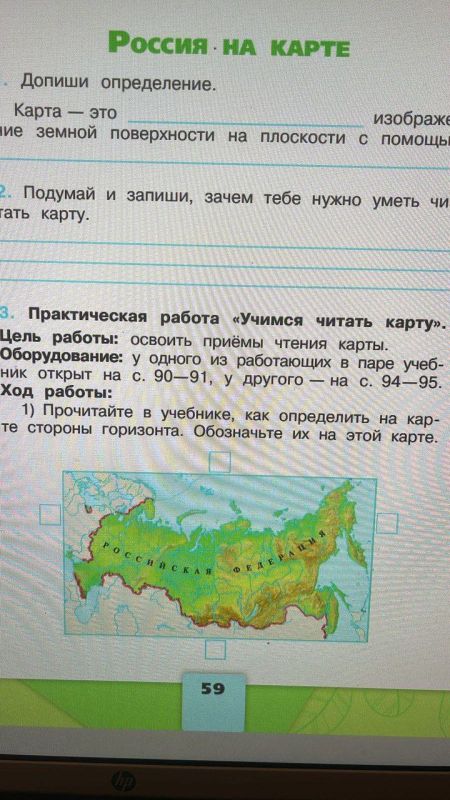Click the HP logo on the monitor bezel
This screenshot has height=800, width=450.
(123, 783)
